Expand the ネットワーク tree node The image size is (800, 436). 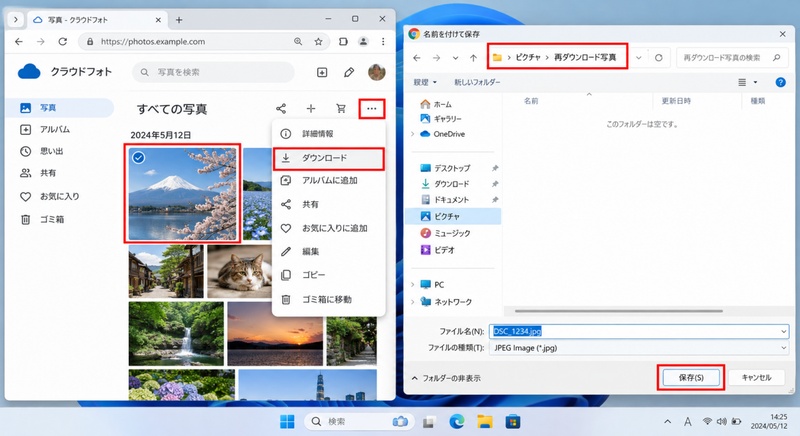tap(412, 302)
